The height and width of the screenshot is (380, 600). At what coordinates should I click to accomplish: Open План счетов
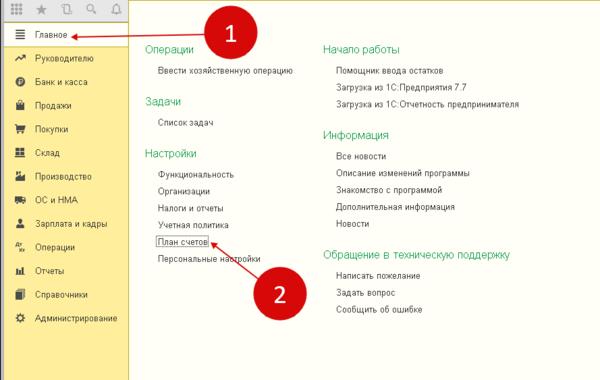coord(183,241)
